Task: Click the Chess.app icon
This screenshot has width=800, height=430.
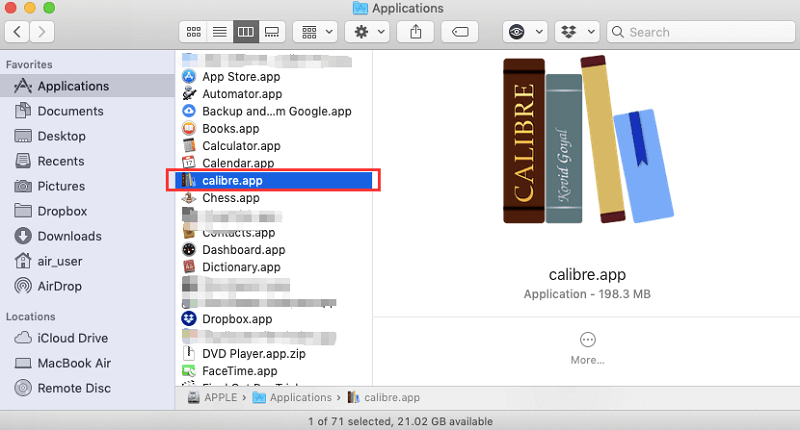Action: tap(189, 197)
